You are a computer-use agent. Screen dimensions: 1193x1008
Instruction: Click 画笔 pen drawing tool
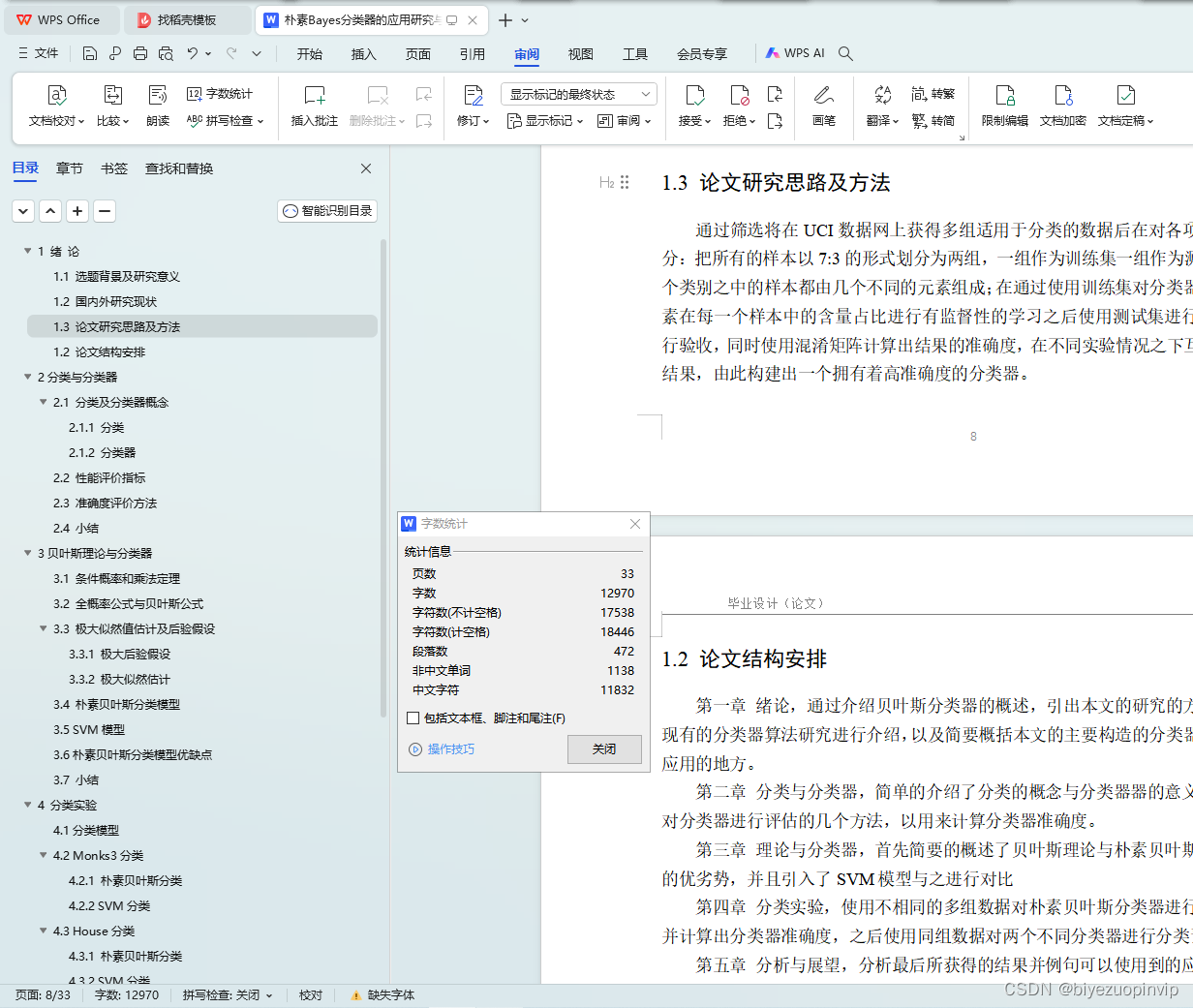click(824, 107)
